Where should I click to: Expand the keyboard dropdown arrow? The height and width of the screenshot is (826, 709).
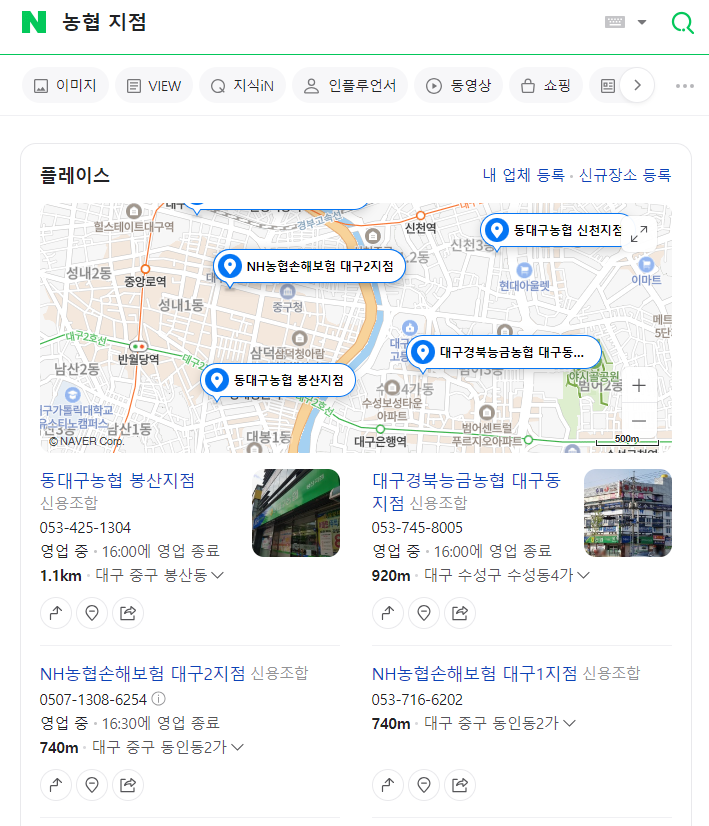tap(642, 22)
